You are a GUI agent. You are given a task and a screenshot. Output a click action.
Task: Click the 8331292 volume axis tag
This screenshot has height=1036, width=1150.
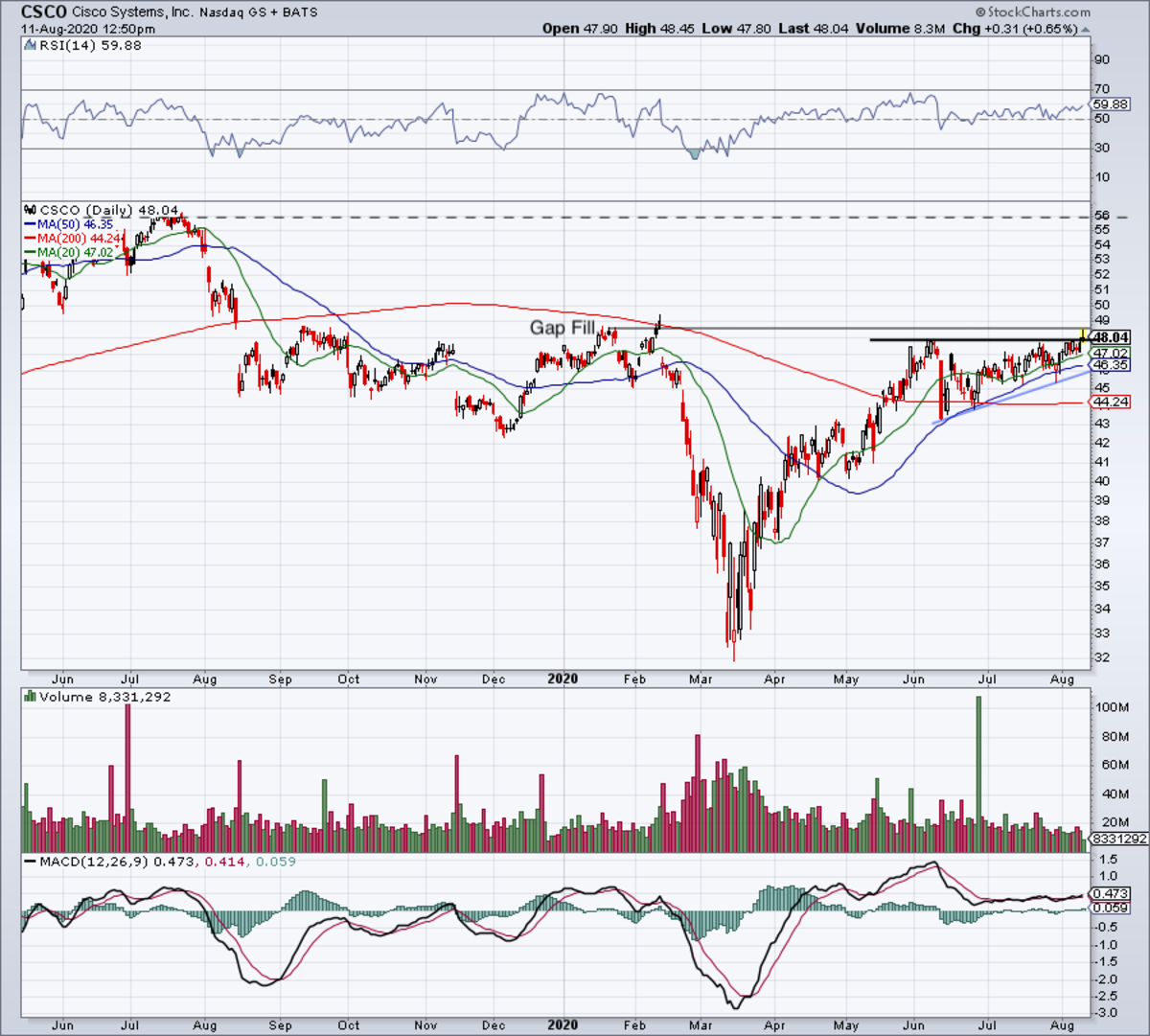click(1119, 839)
